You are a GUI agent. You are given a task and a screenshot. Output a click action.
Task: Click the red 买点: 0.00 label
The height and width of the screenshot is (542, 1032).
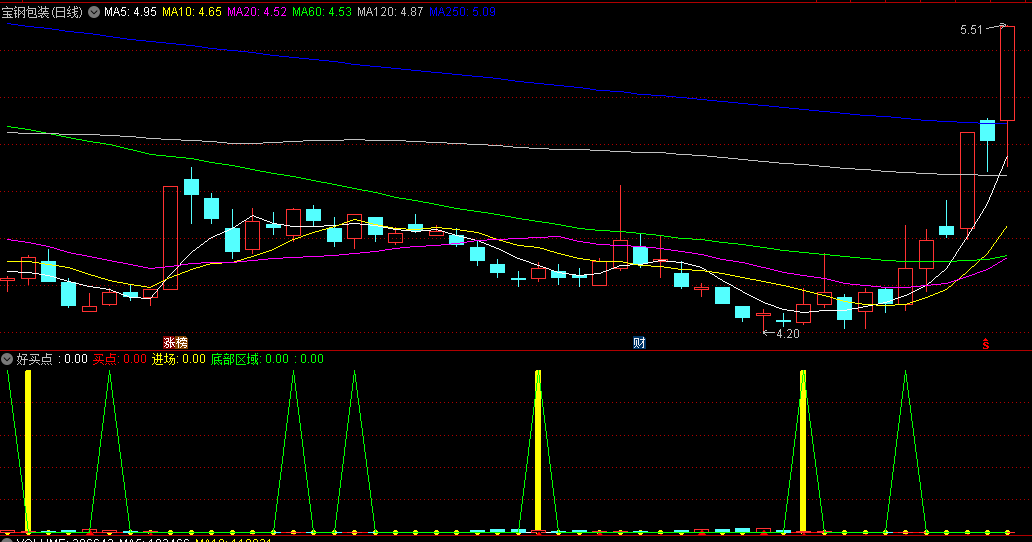[119, 359]
